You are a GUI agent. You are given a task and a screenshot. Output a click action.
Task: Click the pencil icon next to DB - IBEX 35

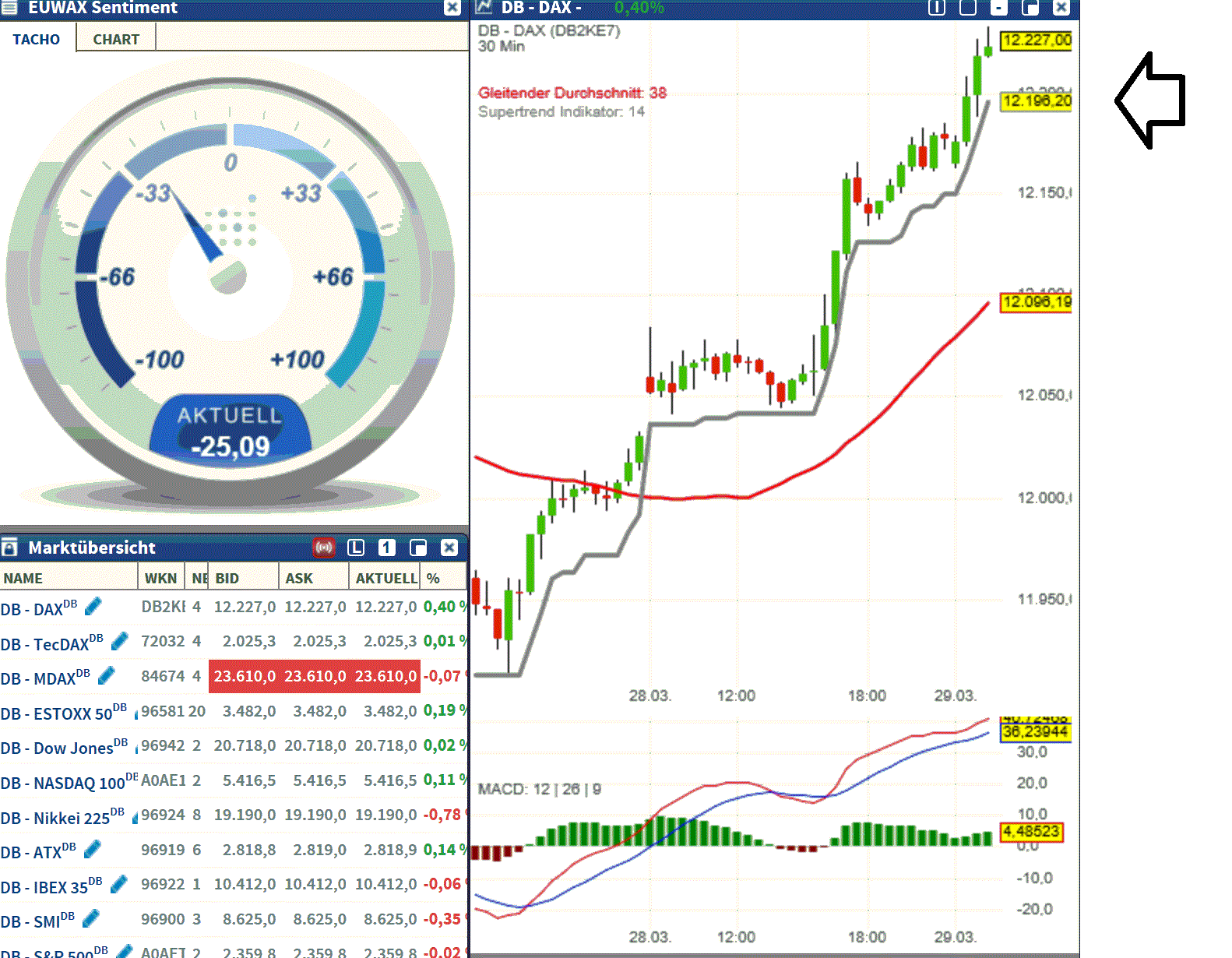tap(118, 884)
